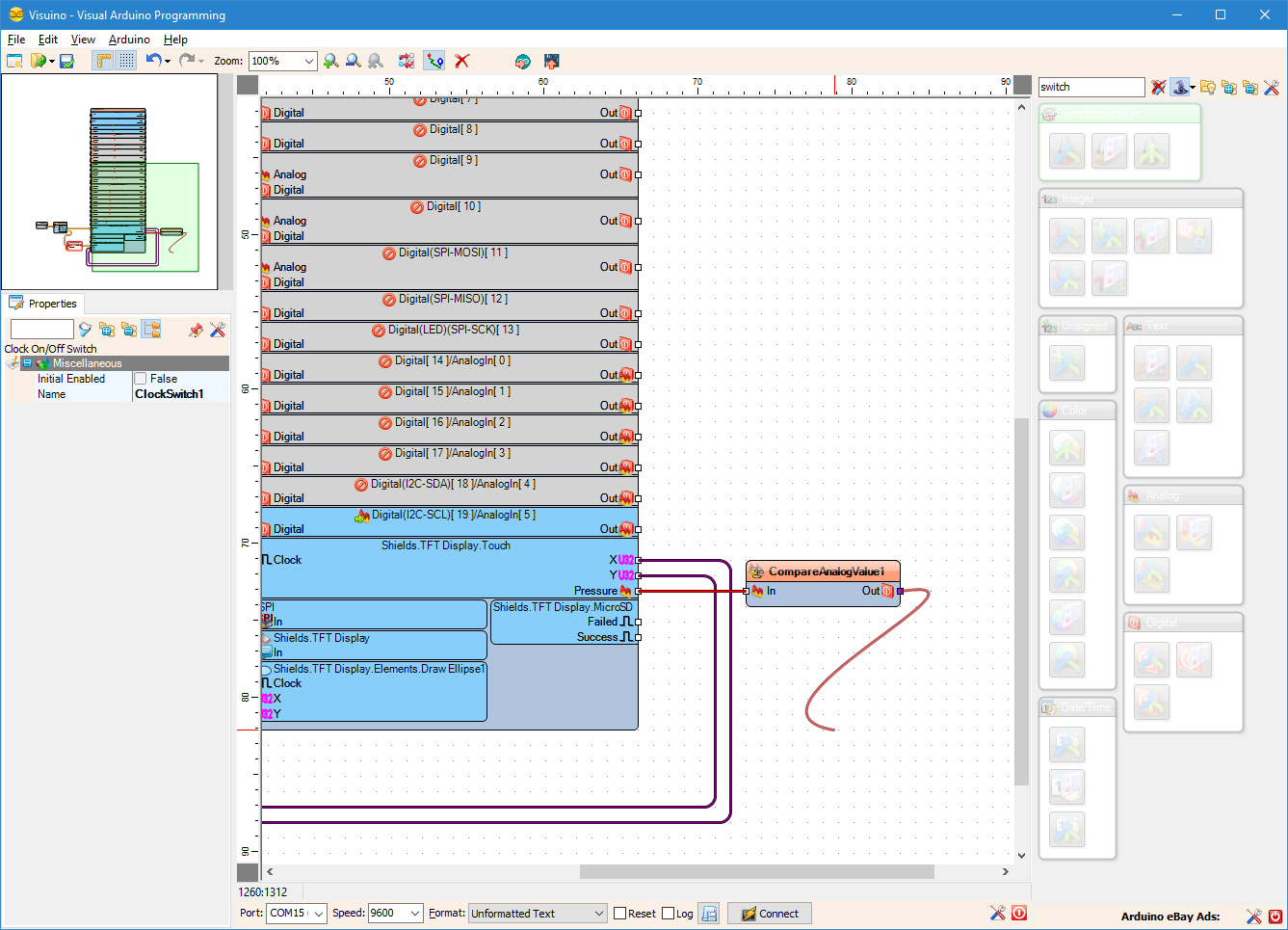Toggle the Initial Enabled checkbox
The image size is (1288, 930).
[x=141, y=379]
